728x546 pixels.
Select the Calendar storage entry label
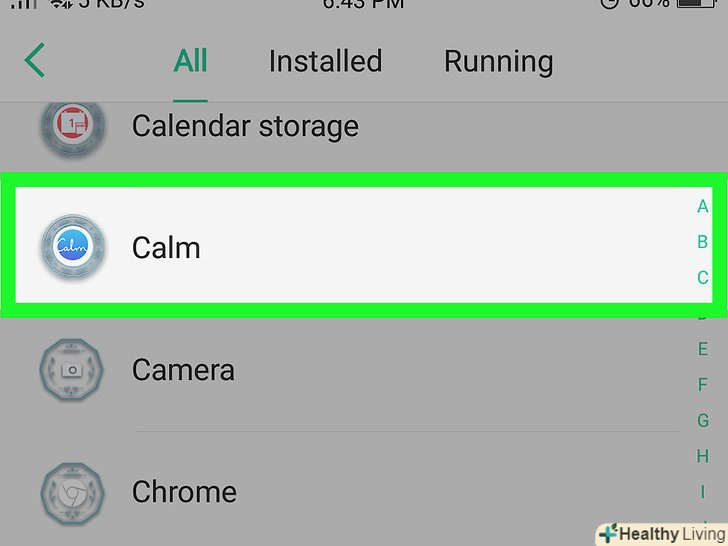click(245, 126)
